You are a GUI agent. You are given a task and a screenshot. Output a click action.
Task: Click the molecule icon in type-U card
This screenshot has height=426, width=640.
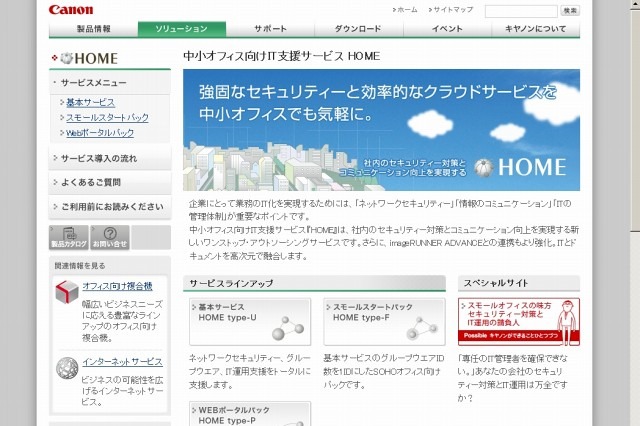click(288, 328)
